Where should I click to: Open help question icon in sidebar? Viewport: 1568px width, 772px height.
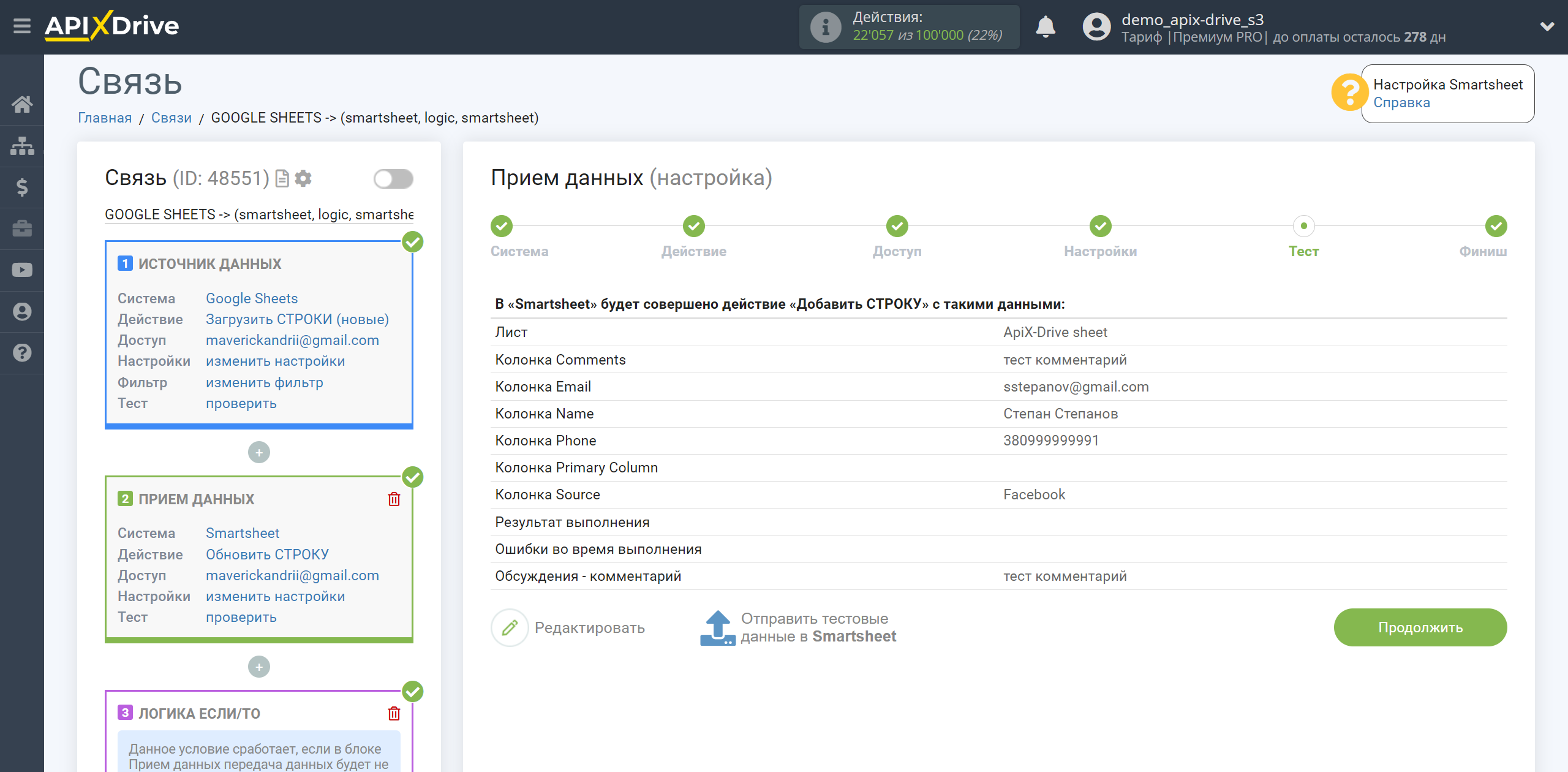[x=22, y=353]
